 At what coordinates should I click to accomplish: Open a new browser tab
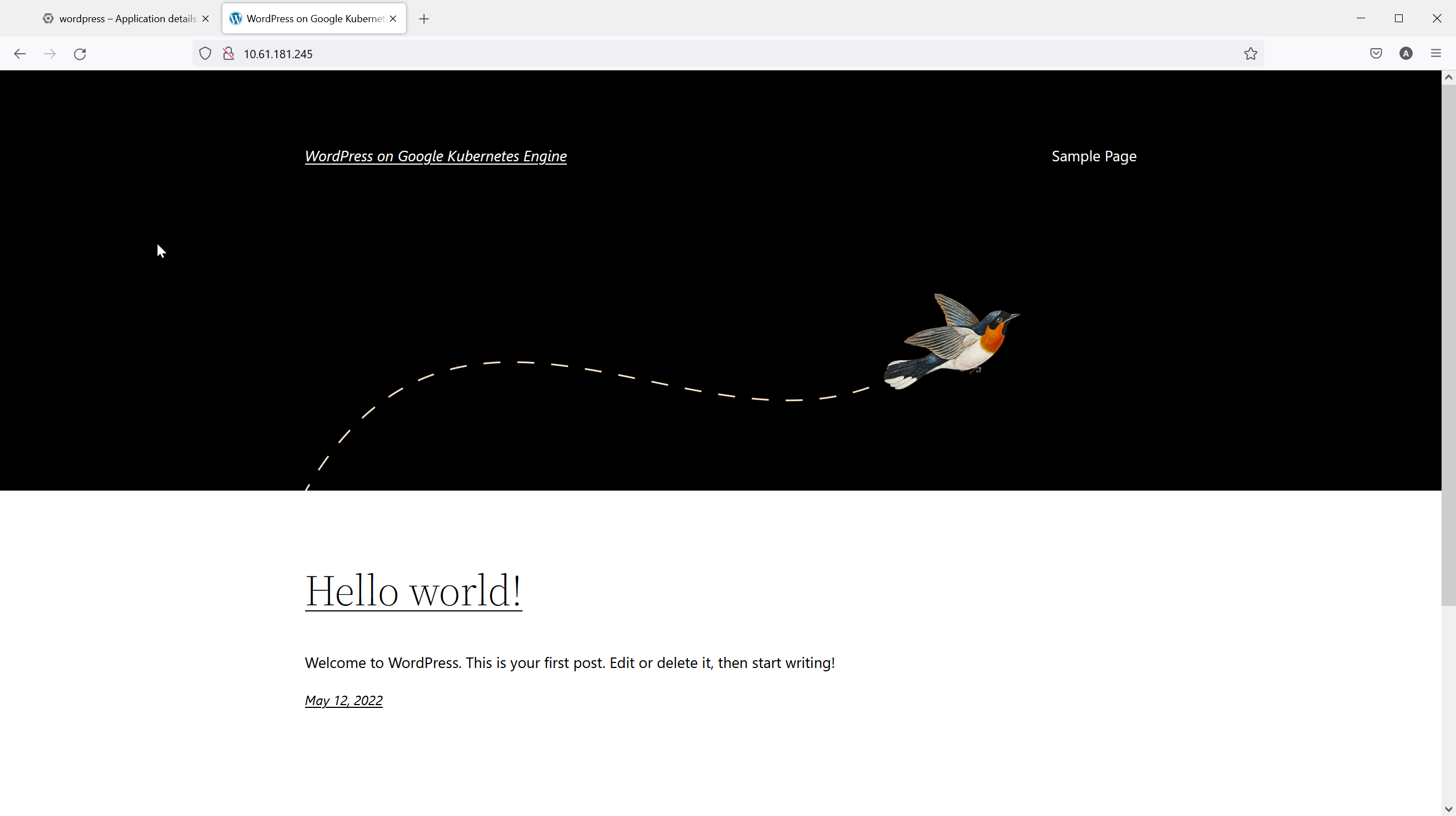pos(424,19)
